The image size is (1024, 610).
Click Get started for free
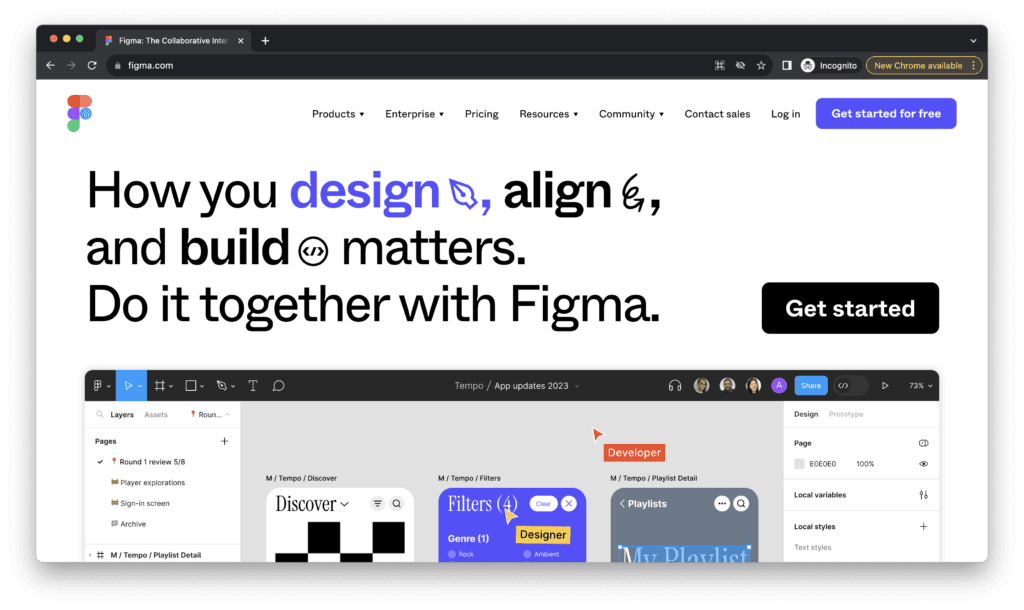(885, 113)
